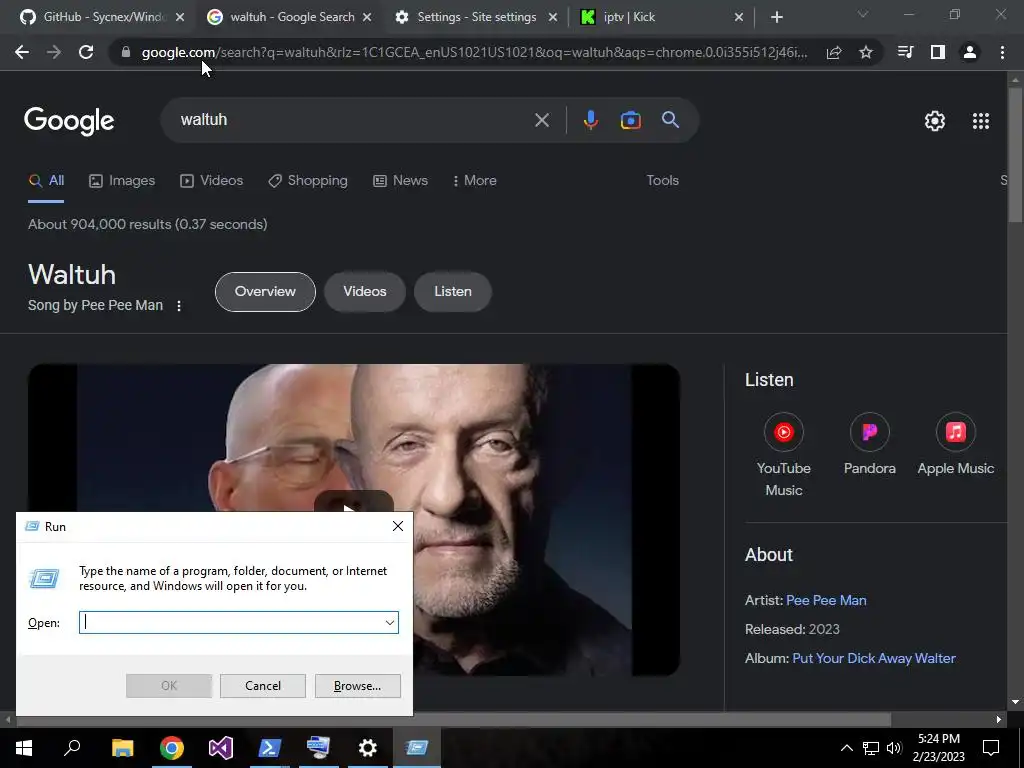Open Chrome media controls icon
Screen dimensions: 1024x768
(905, 52)
